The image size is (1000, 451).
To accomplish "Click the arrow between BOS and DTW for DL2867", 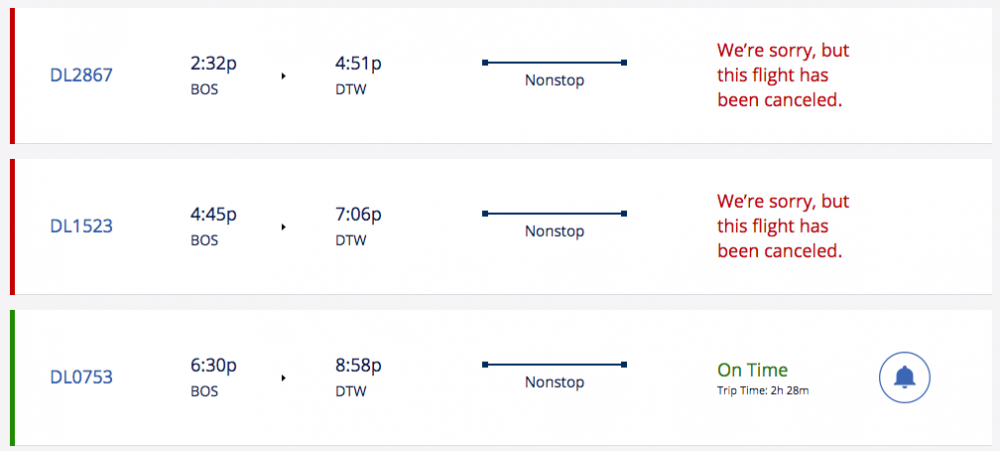I will pos(284,76).
